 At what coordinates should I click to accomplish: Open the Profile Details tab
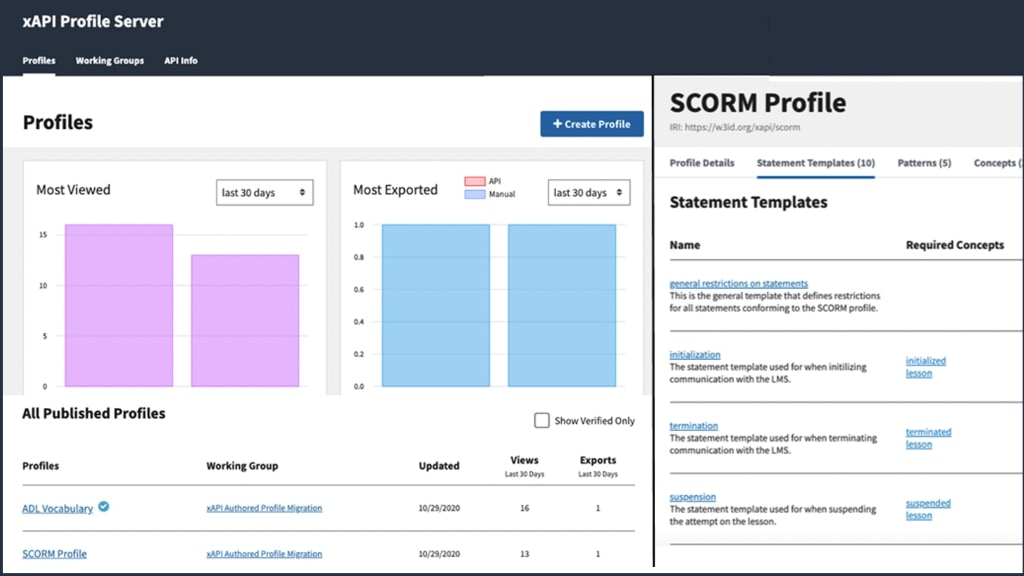coord(701,163)
